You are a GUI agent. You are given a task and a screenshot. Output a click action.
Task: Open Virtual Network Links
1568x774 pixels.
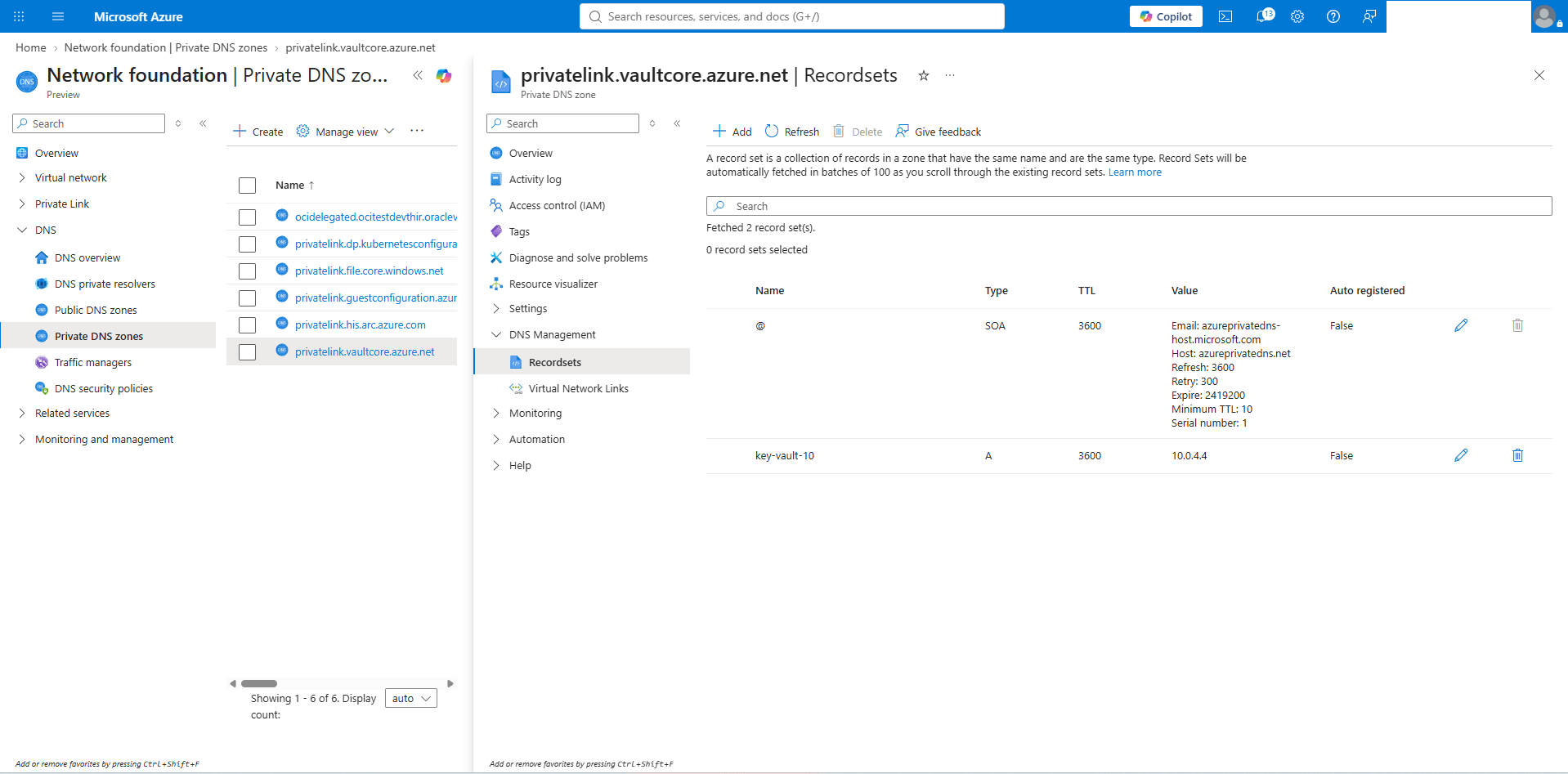pyautogui.click(x=579, y=388)
